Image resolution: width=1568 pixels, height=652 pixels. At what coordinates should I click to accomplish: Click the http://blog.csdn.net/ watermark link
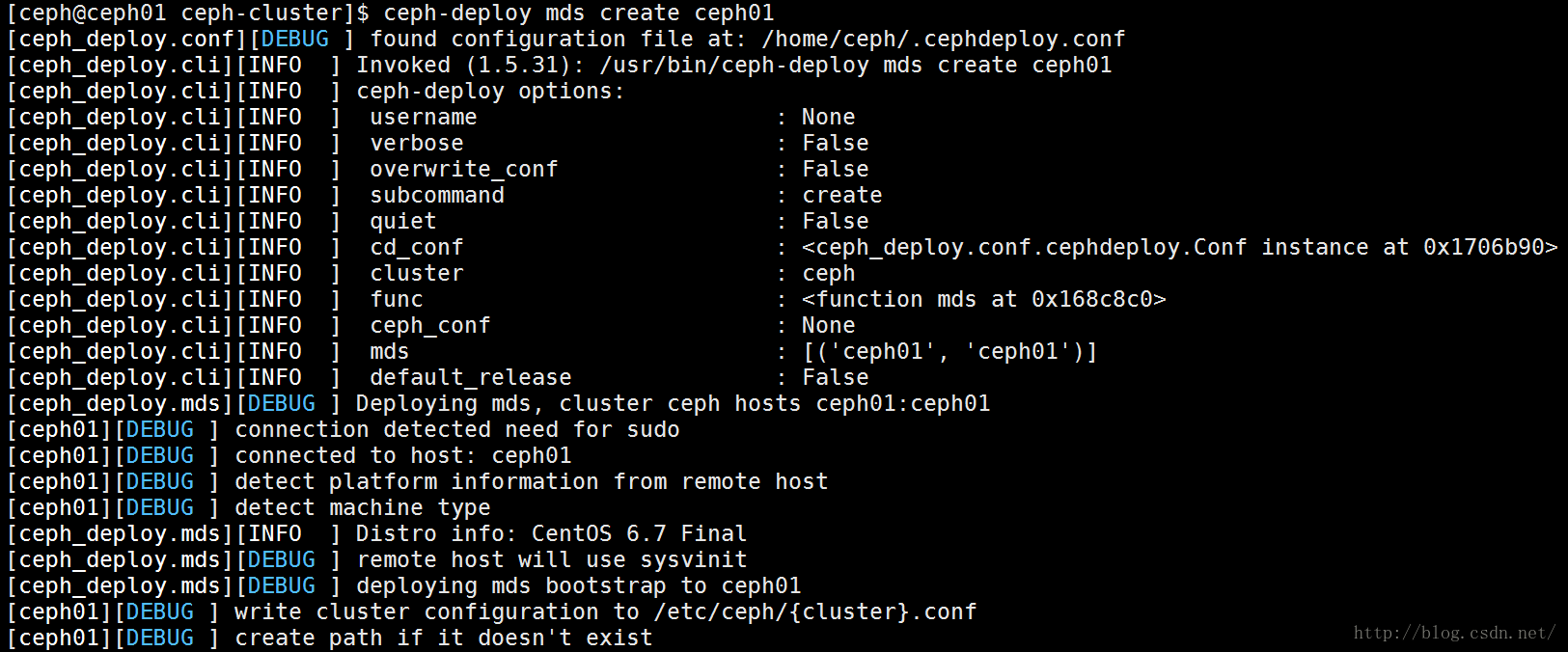point(1454,633)
